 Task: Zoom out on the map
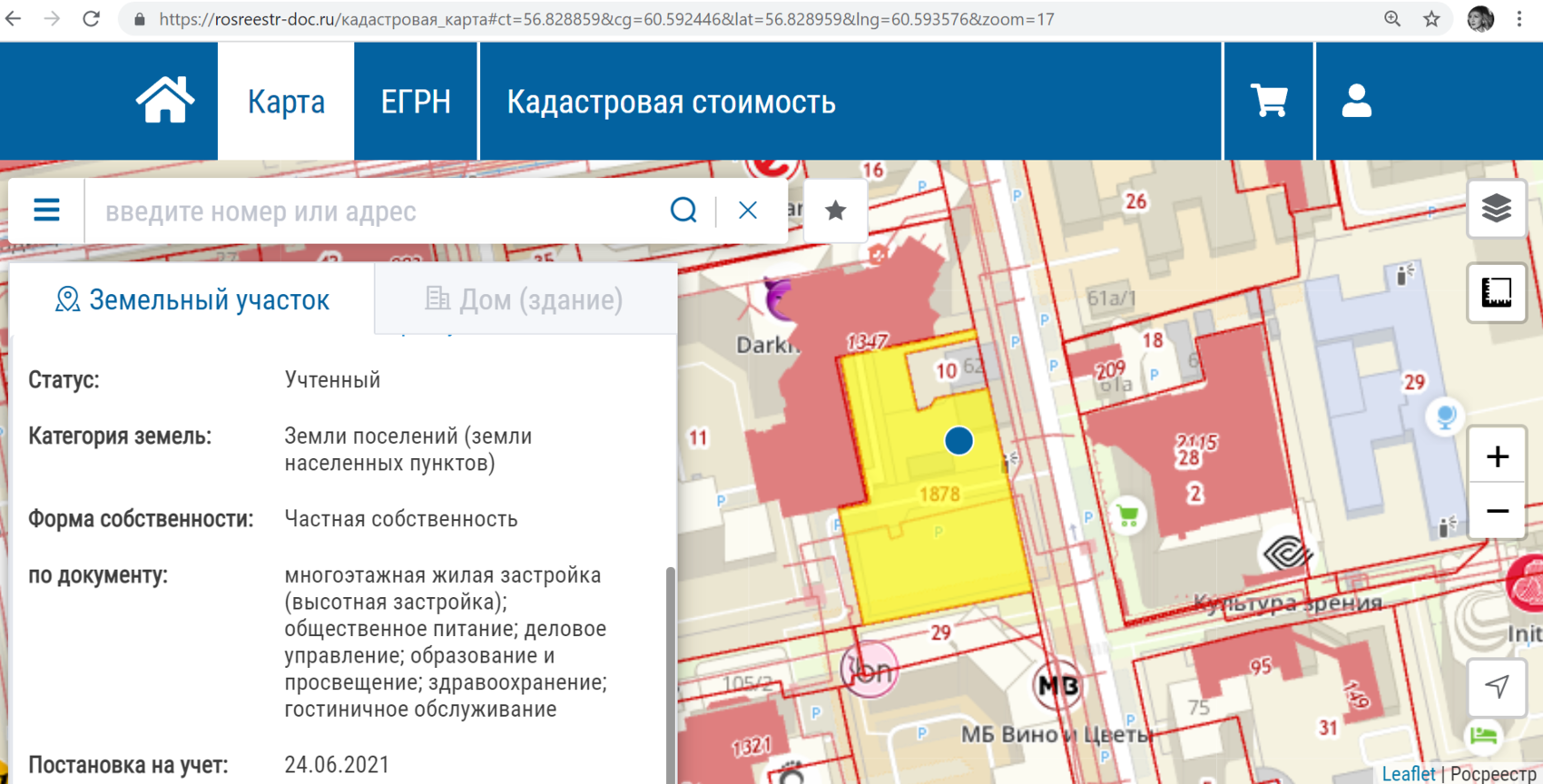pyautogui.click(x=1497, y=512)
